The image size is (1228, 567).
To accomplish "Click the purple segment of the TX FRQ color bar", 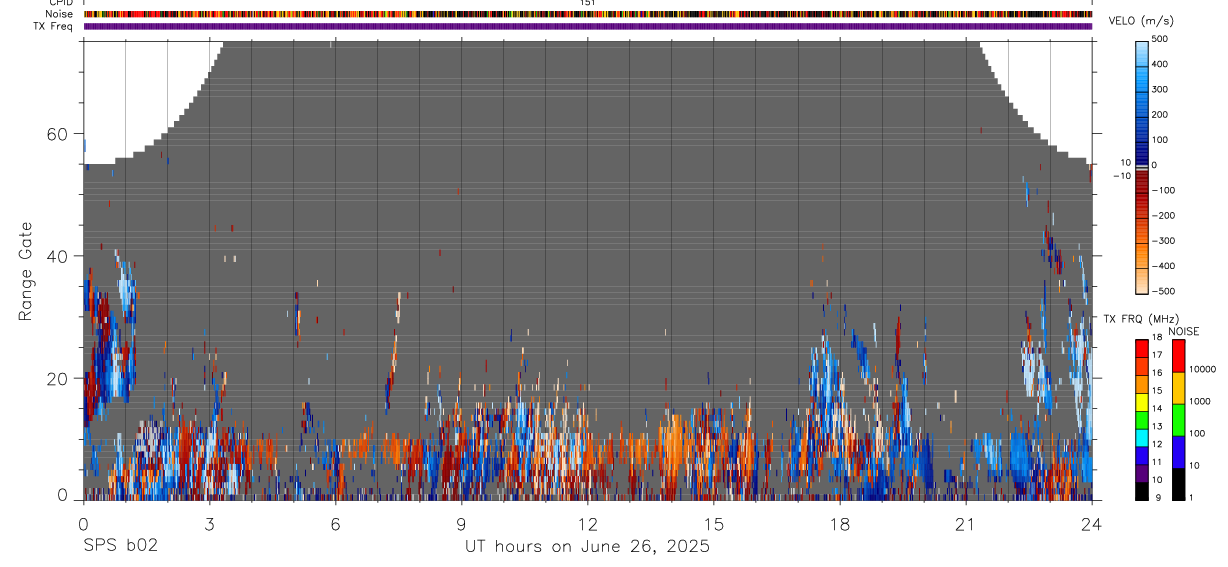I will pyautogui.click(x=1142, y=474).
